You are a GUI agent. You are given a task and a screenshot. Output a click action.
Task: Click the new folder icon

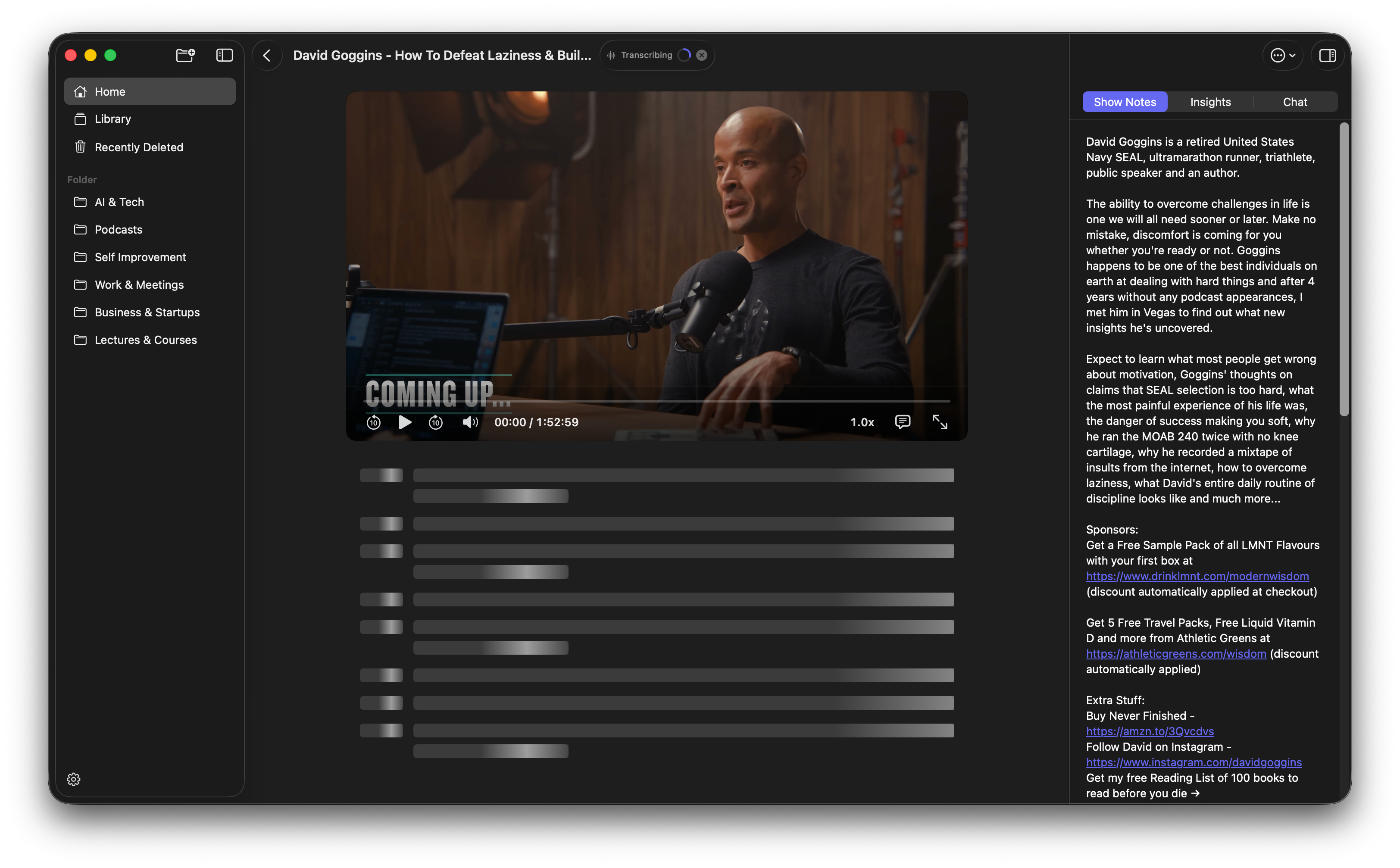[x=185, y=55]
